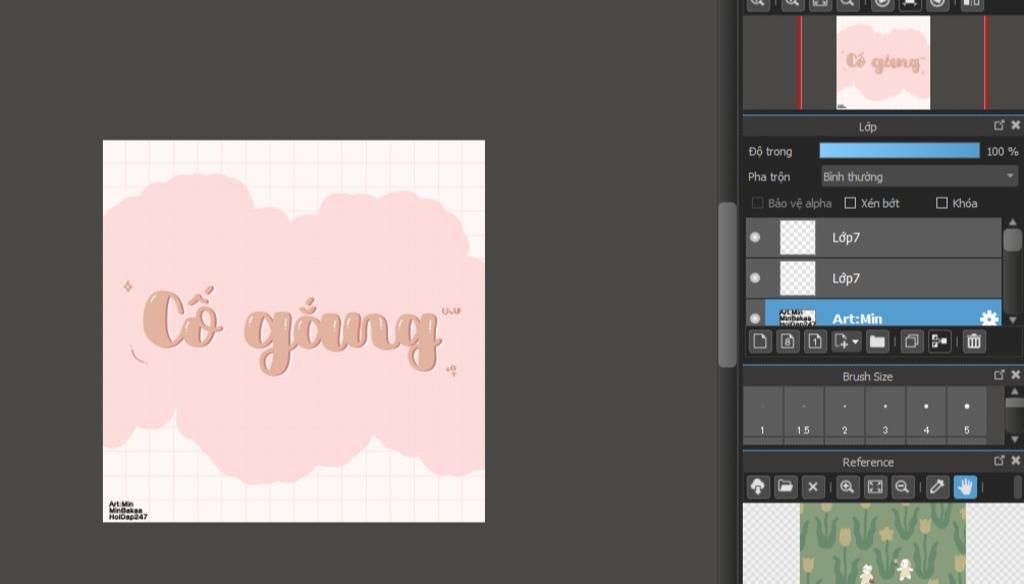The image size is (1024, 584).
Task: Open reference image from cloud
Action: [758, 487]
